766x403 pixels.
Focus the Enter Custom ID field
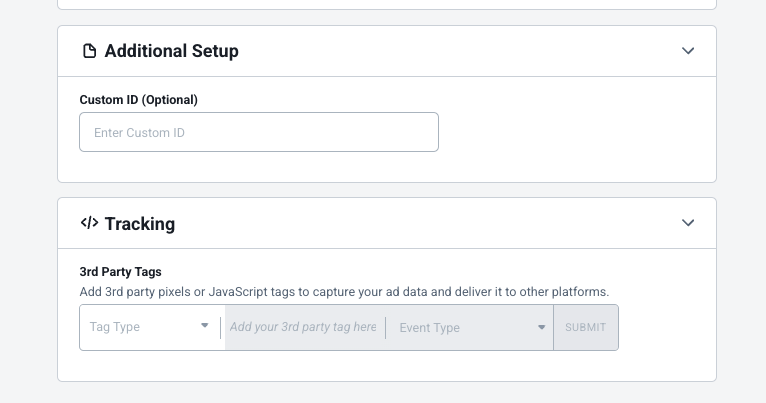259,132
